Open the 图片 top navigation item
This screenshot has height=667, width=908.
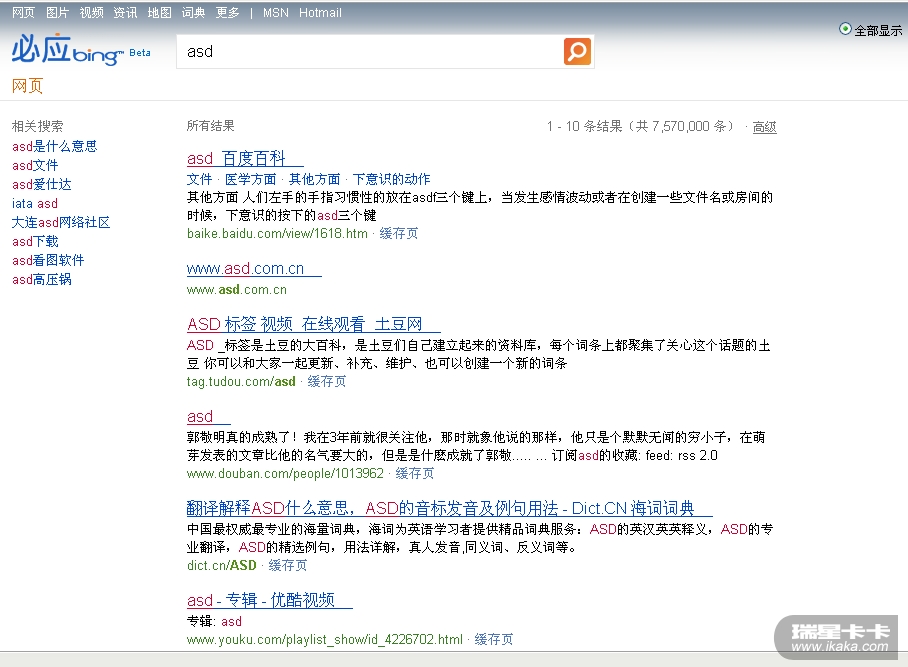[57, 13]
